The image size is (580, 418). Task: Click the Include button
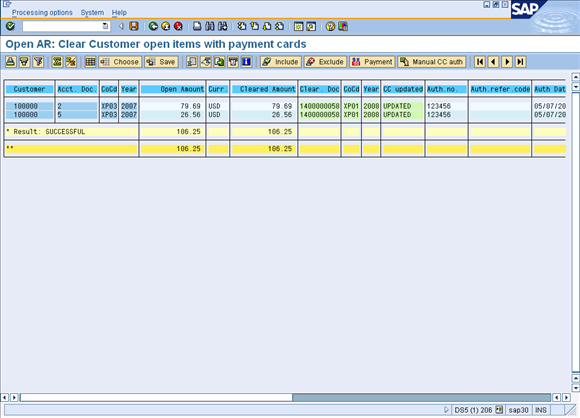tap(281, 62)
